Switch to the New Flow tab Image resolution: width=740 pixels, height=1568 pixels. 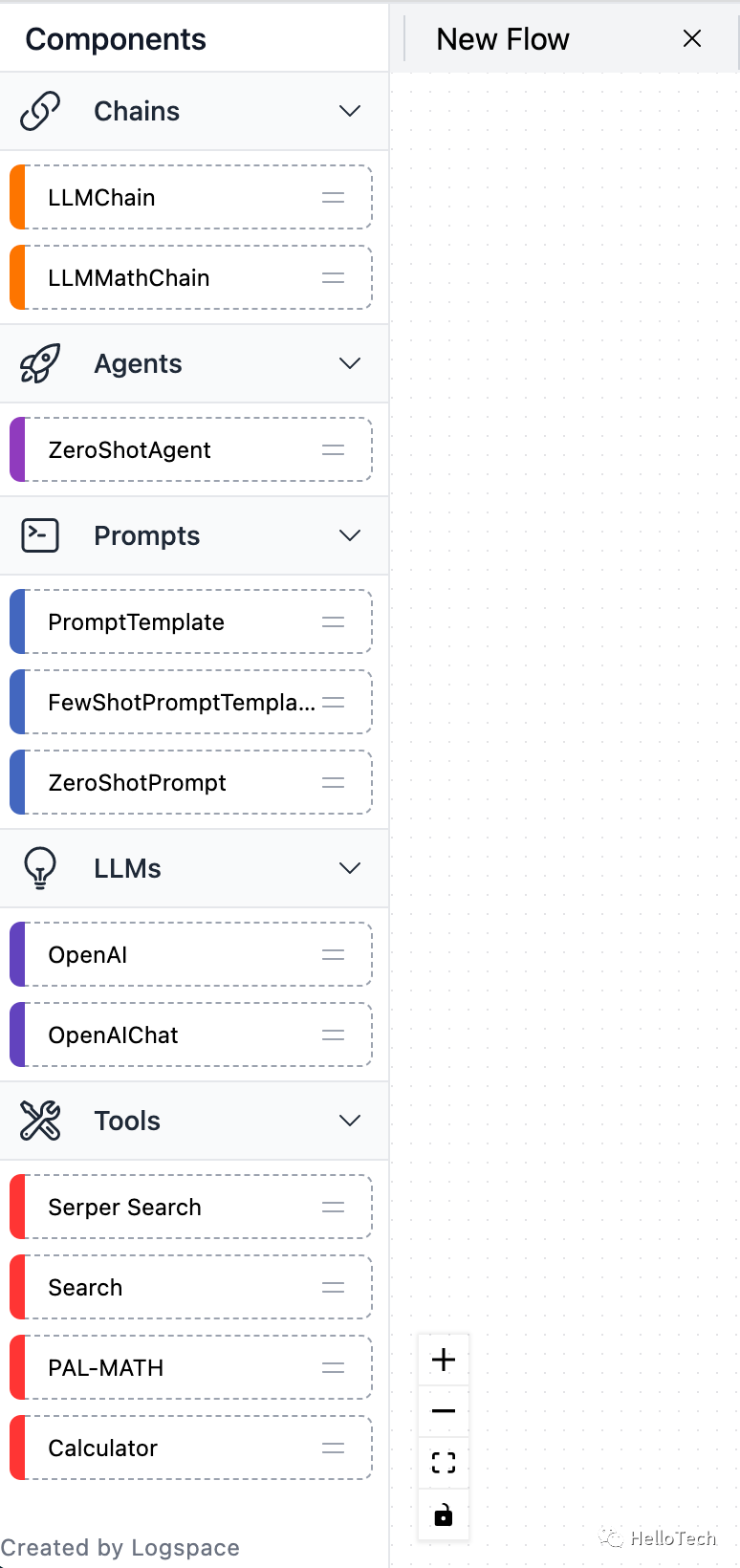[503, 39]
